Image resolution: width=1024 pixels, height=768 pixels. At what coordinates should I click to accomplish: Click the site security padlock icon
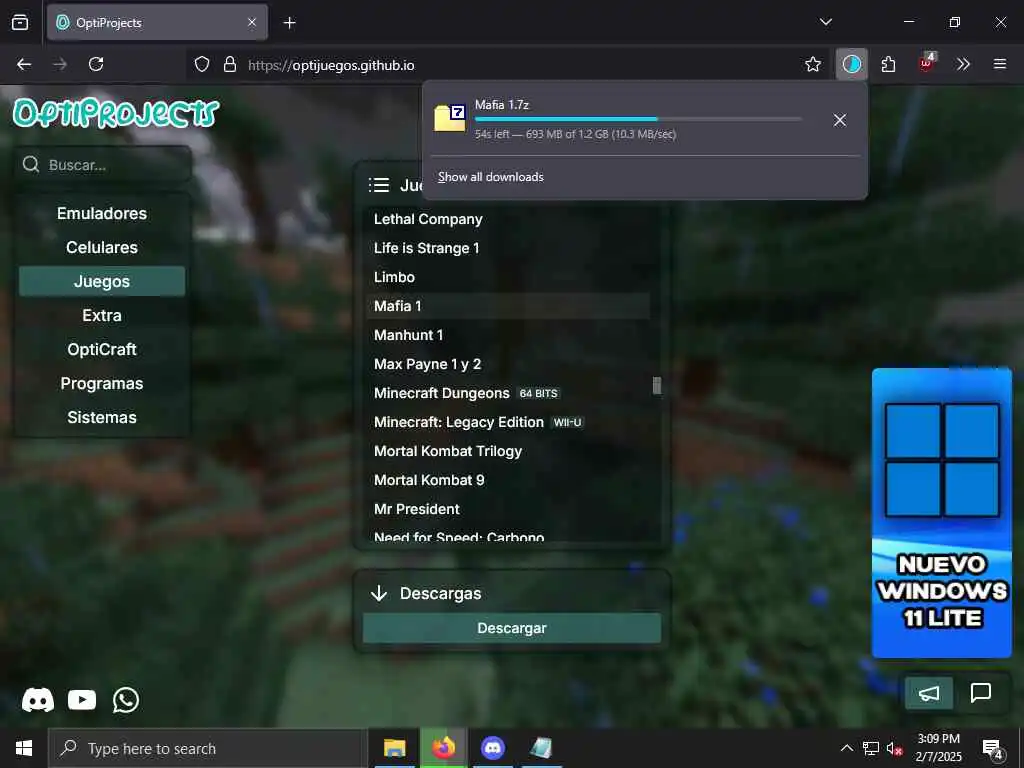229,64
